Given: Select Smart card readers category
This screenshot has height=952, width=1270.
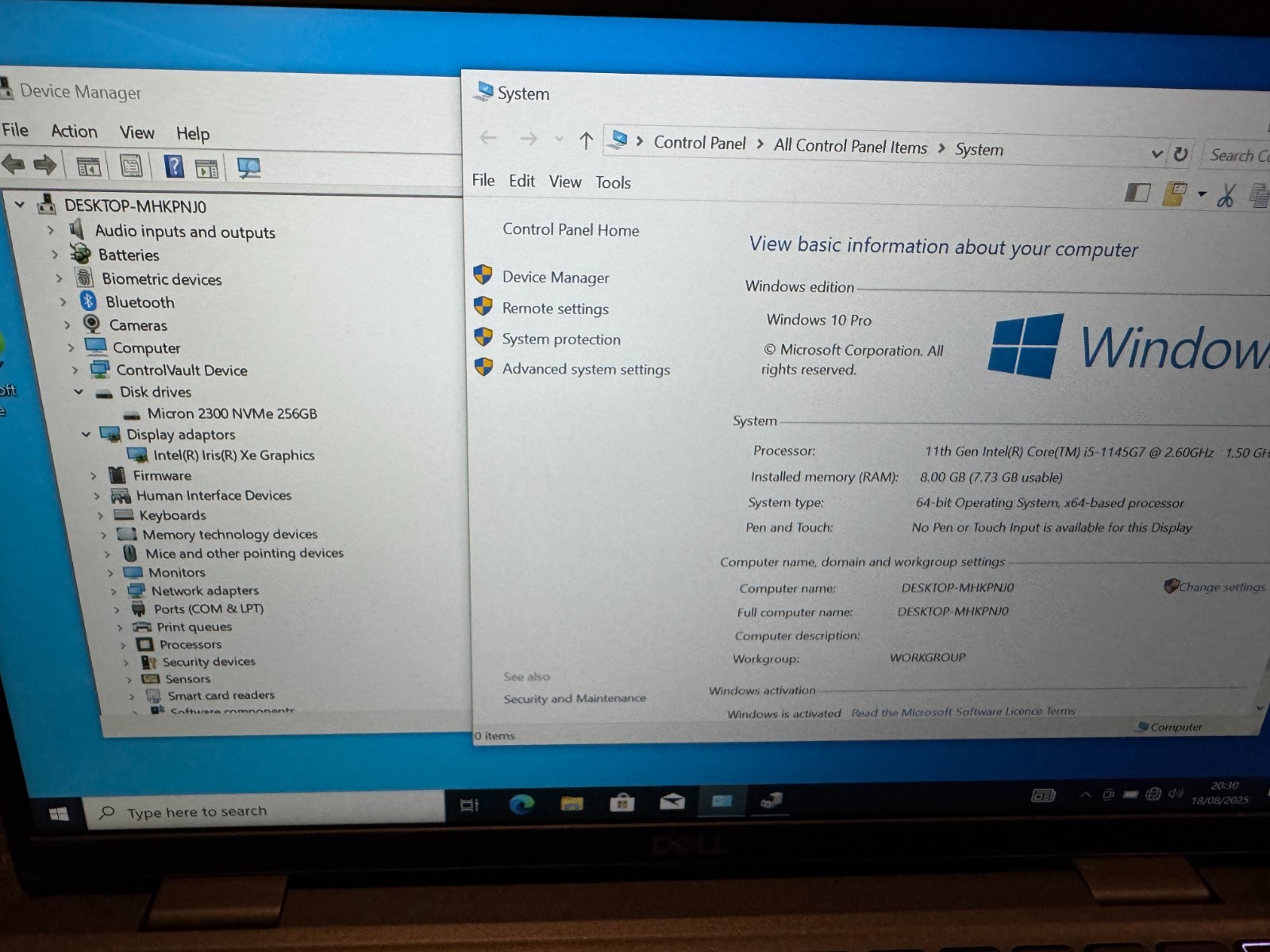Looking at the screenshot, I should 221,695.
